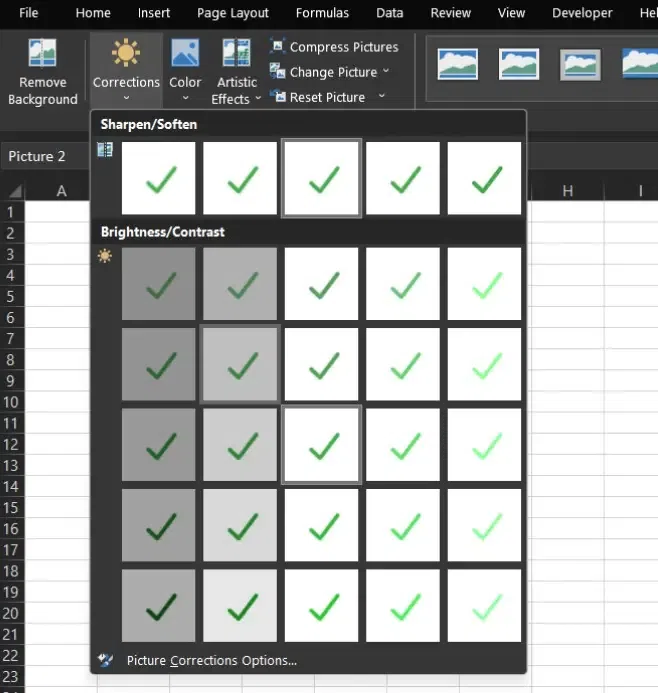
Task: Choose fourth preset in fourth Brightness/Contrast row
Action: point(403,525)
